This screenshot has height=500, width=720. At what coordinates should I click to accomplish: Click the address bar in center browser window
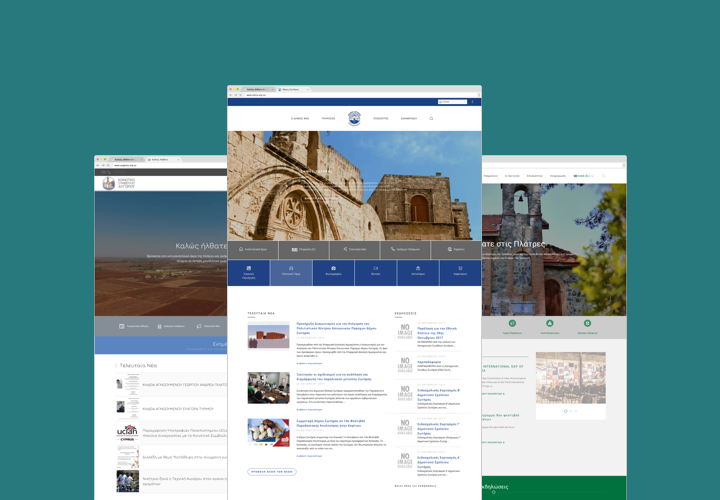(360, 95)
